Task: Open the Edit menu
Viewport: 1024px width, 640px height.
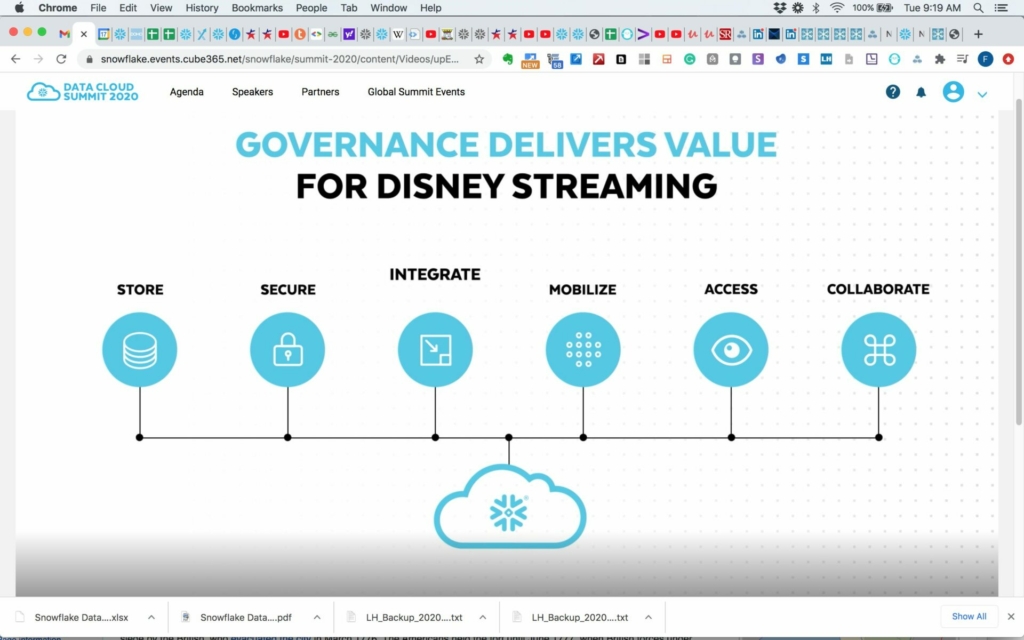Action: tap(128, 8)
